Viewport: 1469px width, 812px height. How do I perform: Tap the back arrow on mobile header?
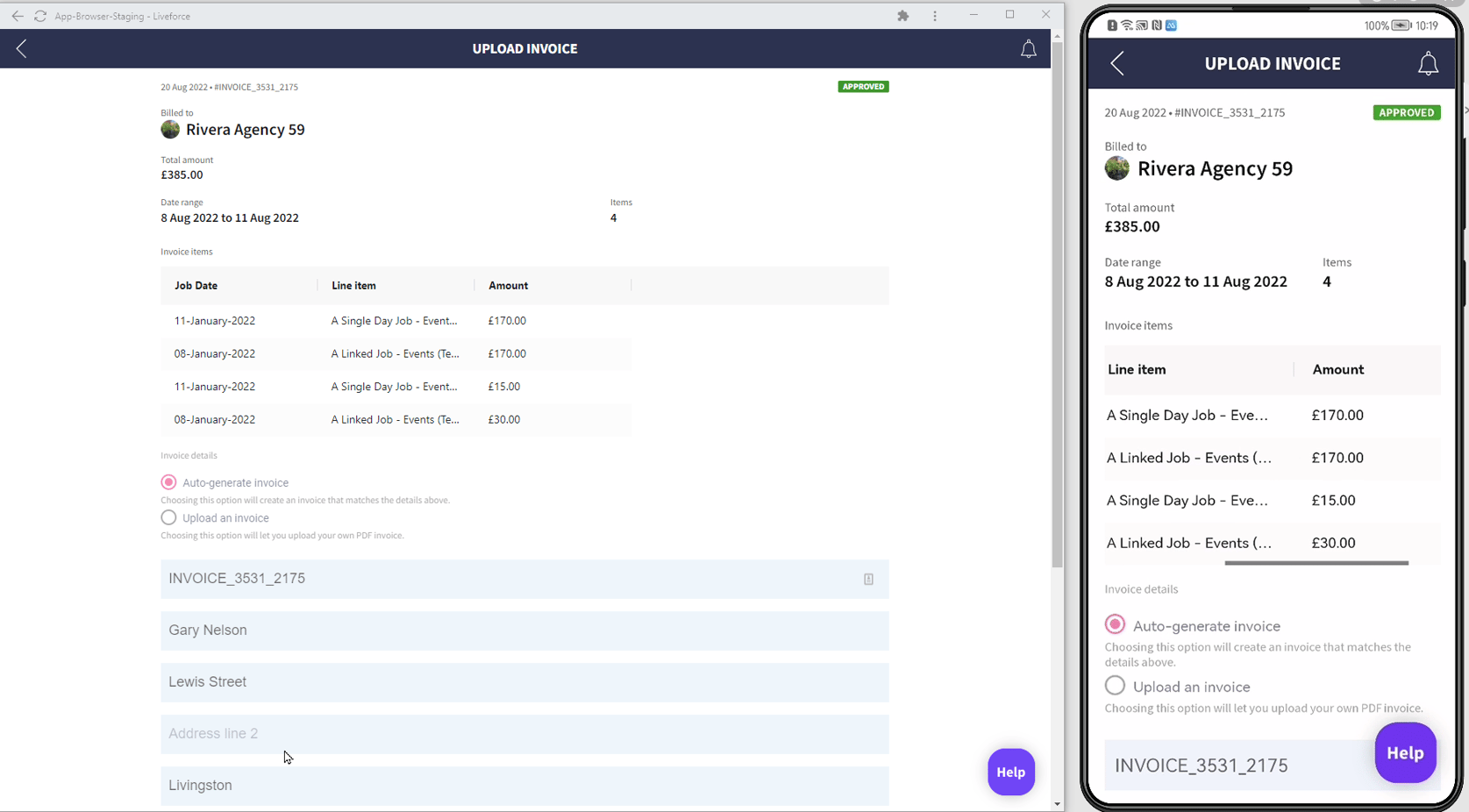point(1117,63)
